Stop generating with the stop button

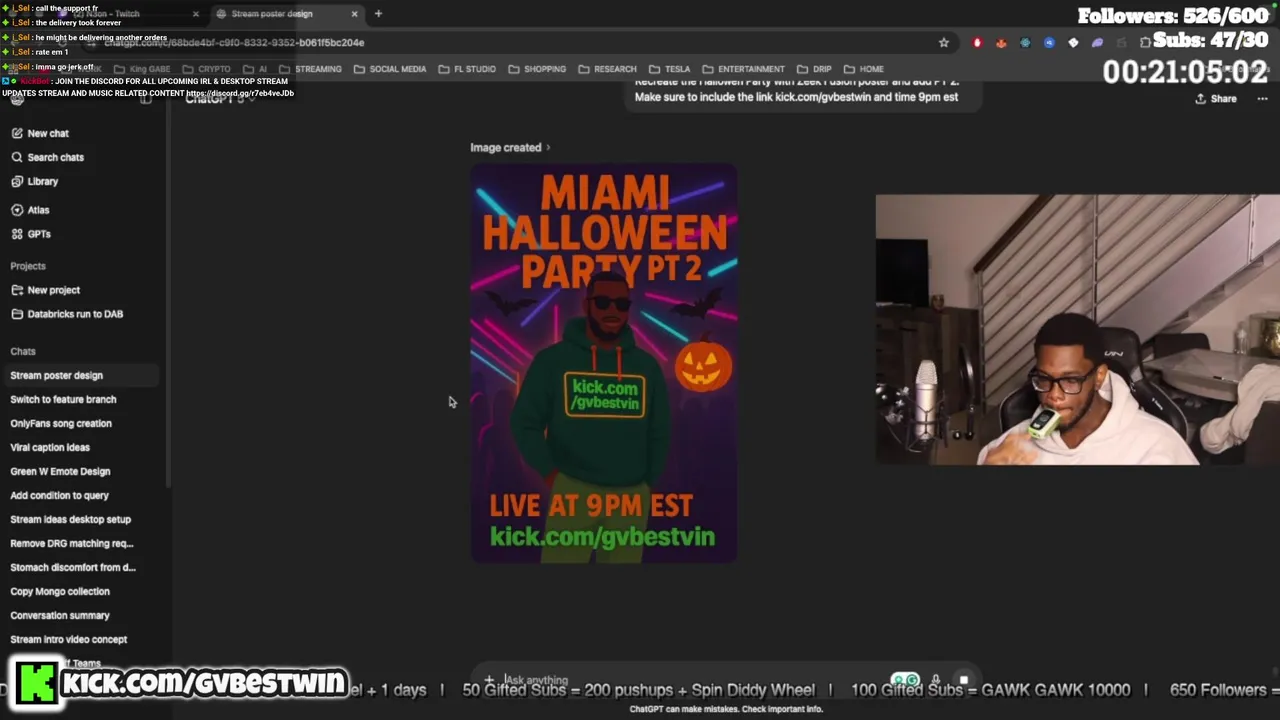[x=964, y=680]
